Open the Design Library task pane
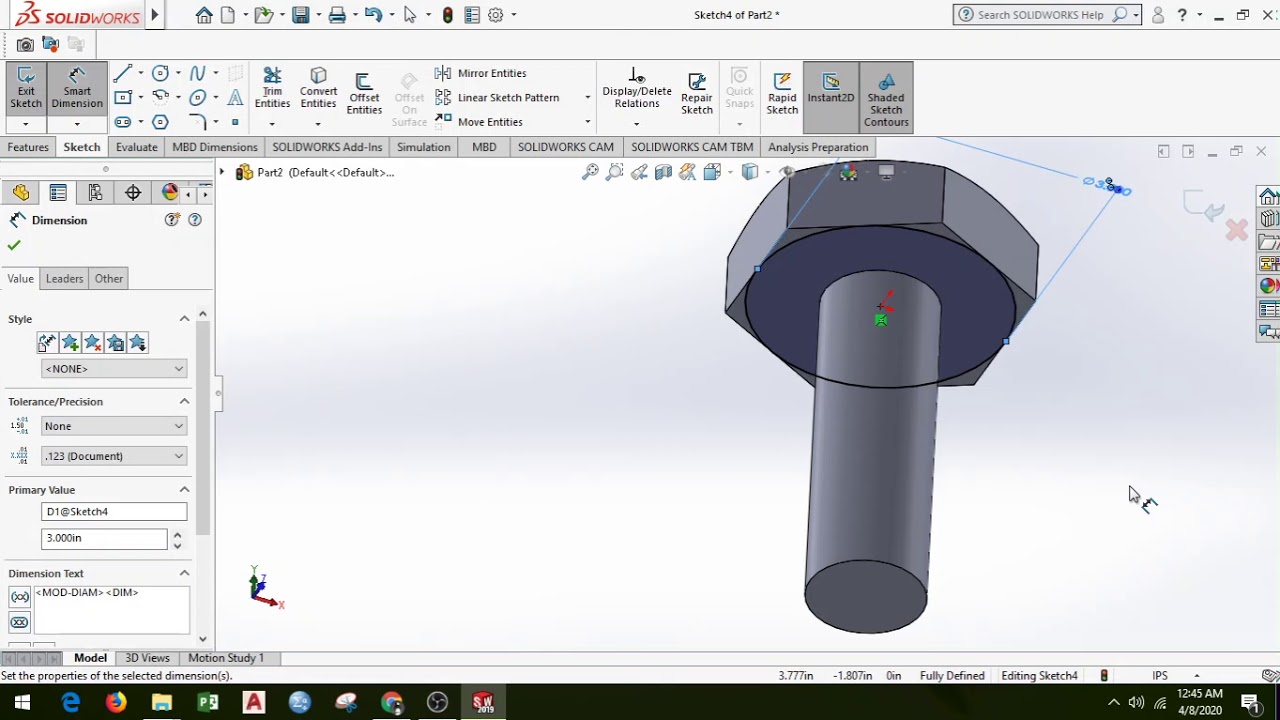Image resolution: width=1280 pixels, height=720 pixels. pos(1268,219)
